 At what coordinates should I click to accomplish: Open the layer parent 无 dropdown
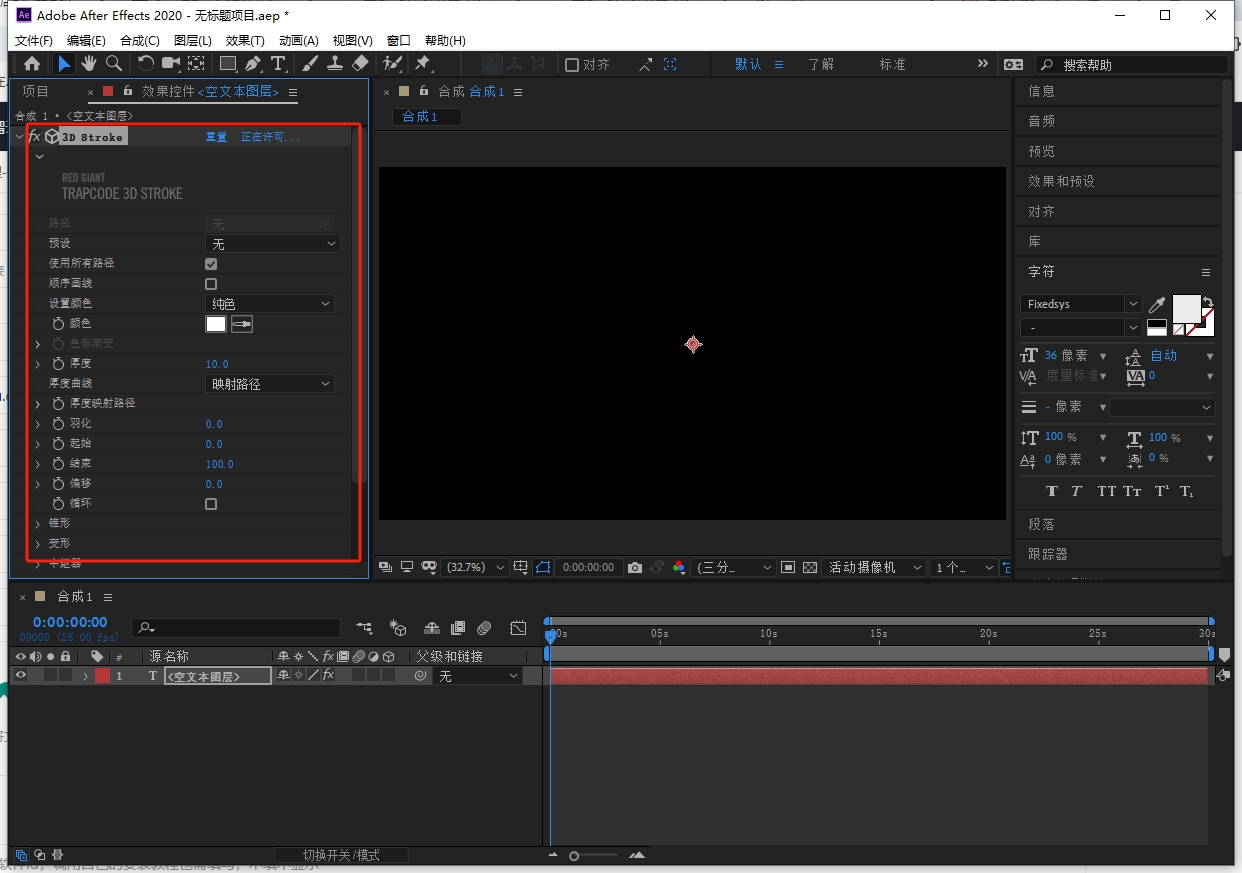pos(479,676)
